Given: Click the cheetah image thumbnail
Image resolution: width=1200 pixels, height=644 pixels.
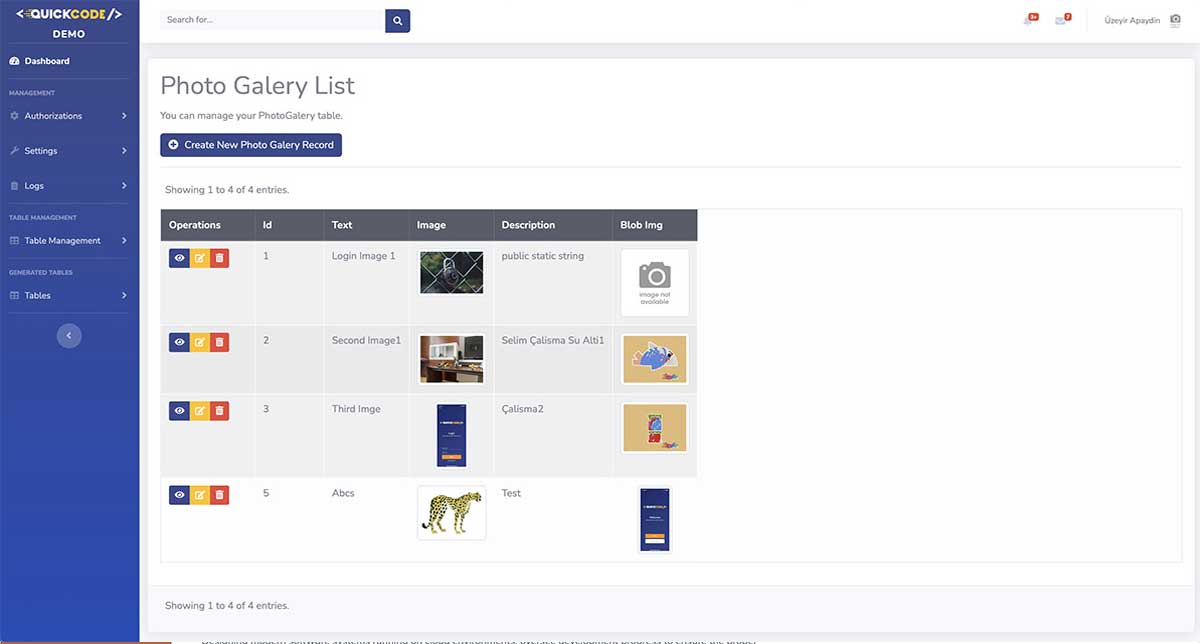Looking at the screenshot, I should pos(451,513).
